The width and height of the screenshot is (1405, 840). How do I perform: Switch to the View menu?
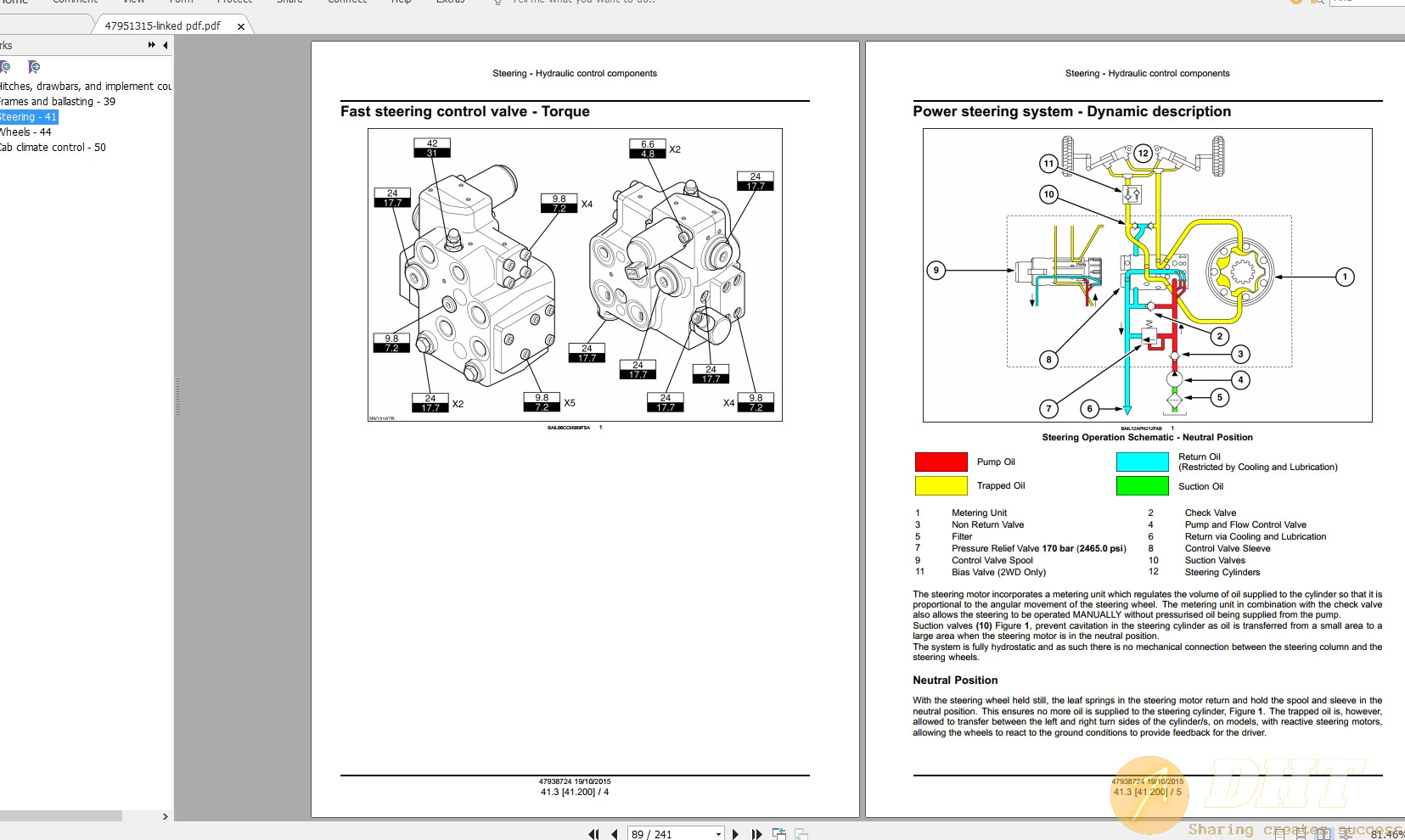(x=133, y=3)
